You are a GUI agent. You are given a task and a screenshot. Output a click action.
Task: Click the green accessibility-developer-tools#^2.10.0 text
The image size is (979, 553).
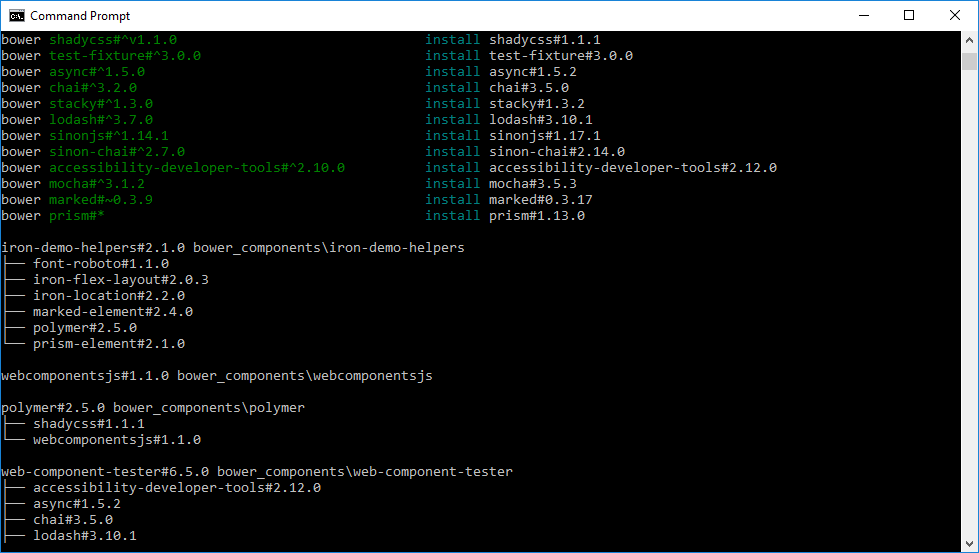[196, 168]
